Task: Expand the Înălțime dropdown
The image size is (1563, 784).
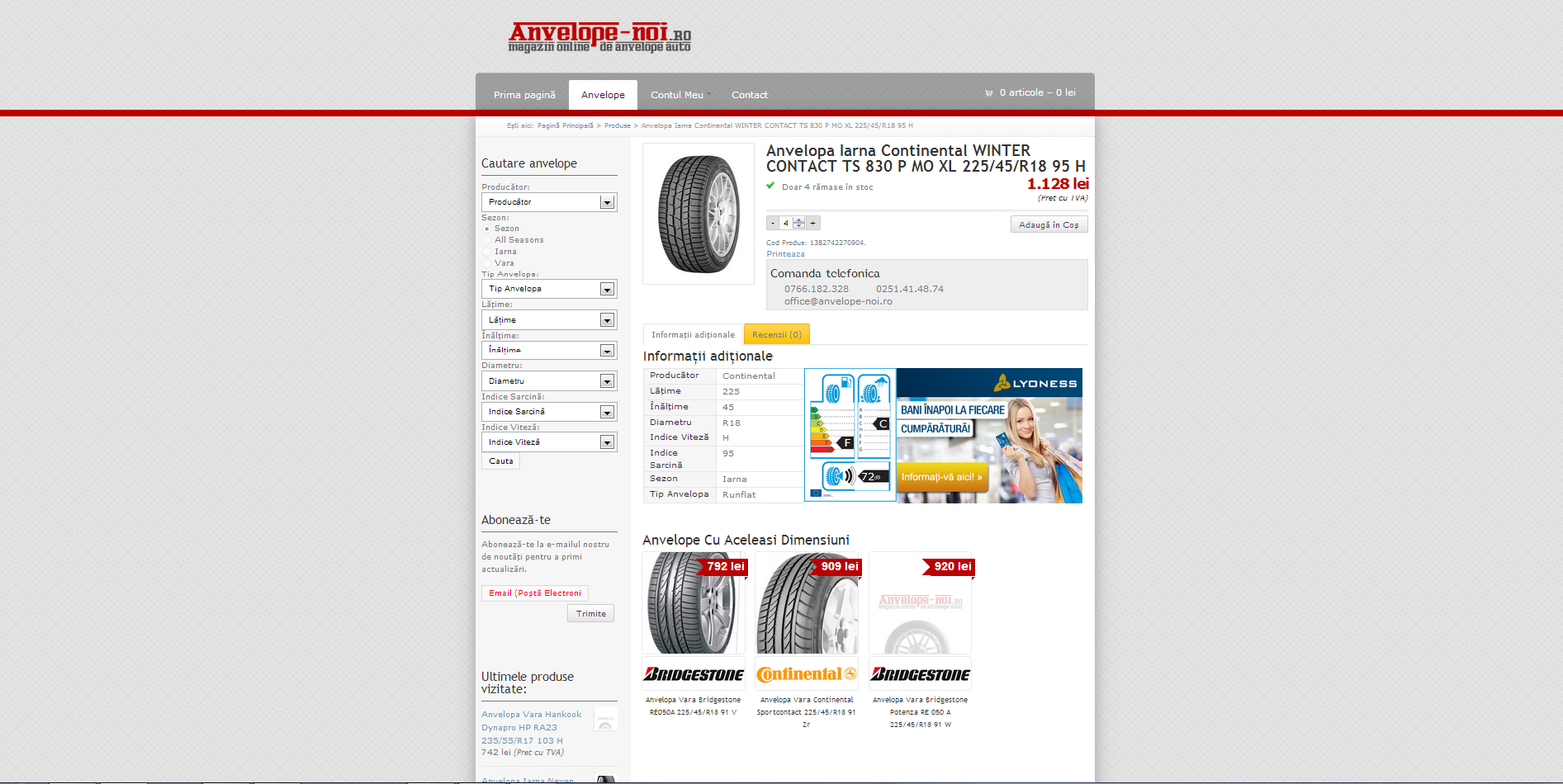Action: tap(549, 351)
